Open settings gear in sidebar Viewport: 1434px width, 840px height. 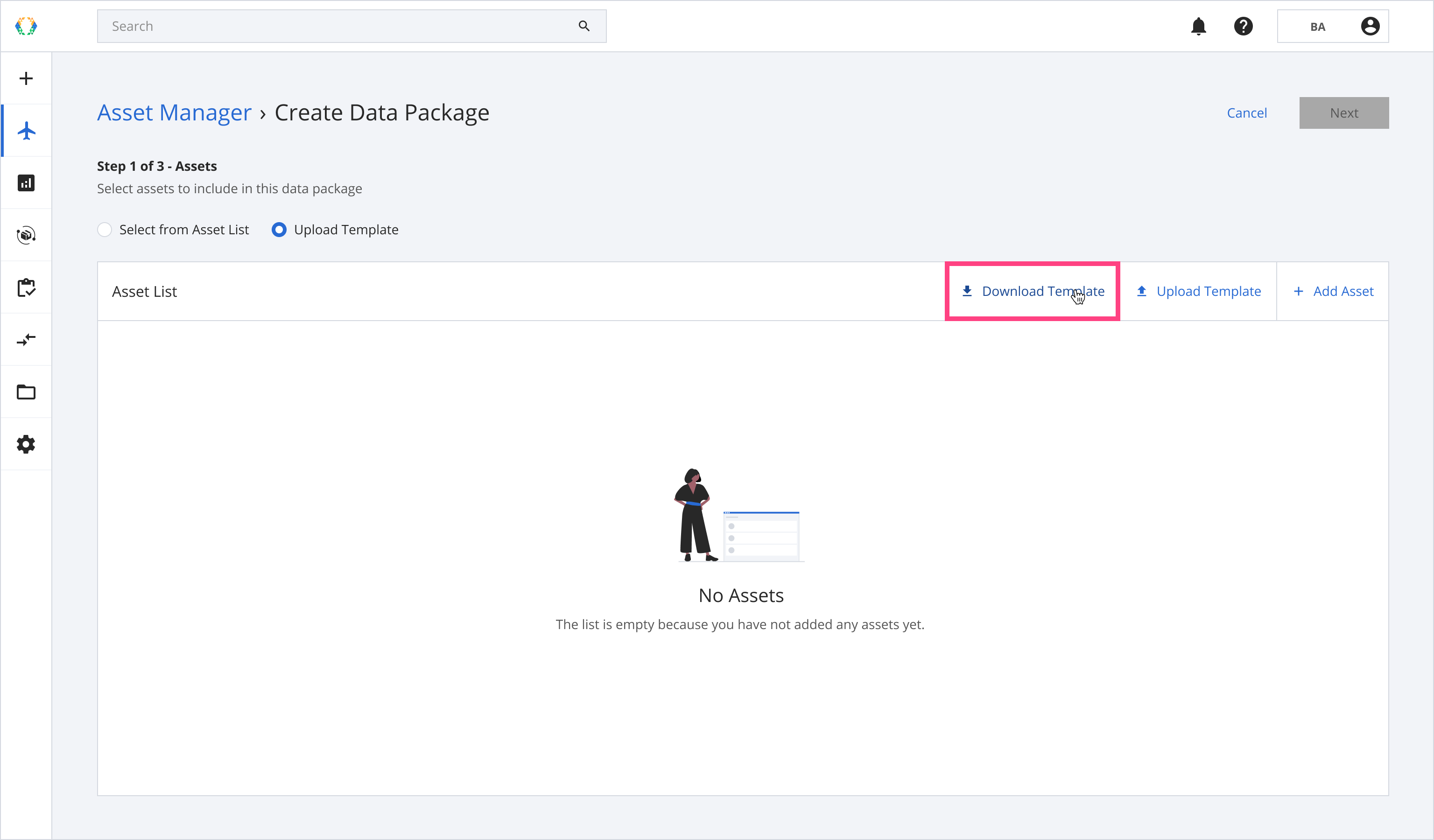pyautogui.click(x=26, y=445)
